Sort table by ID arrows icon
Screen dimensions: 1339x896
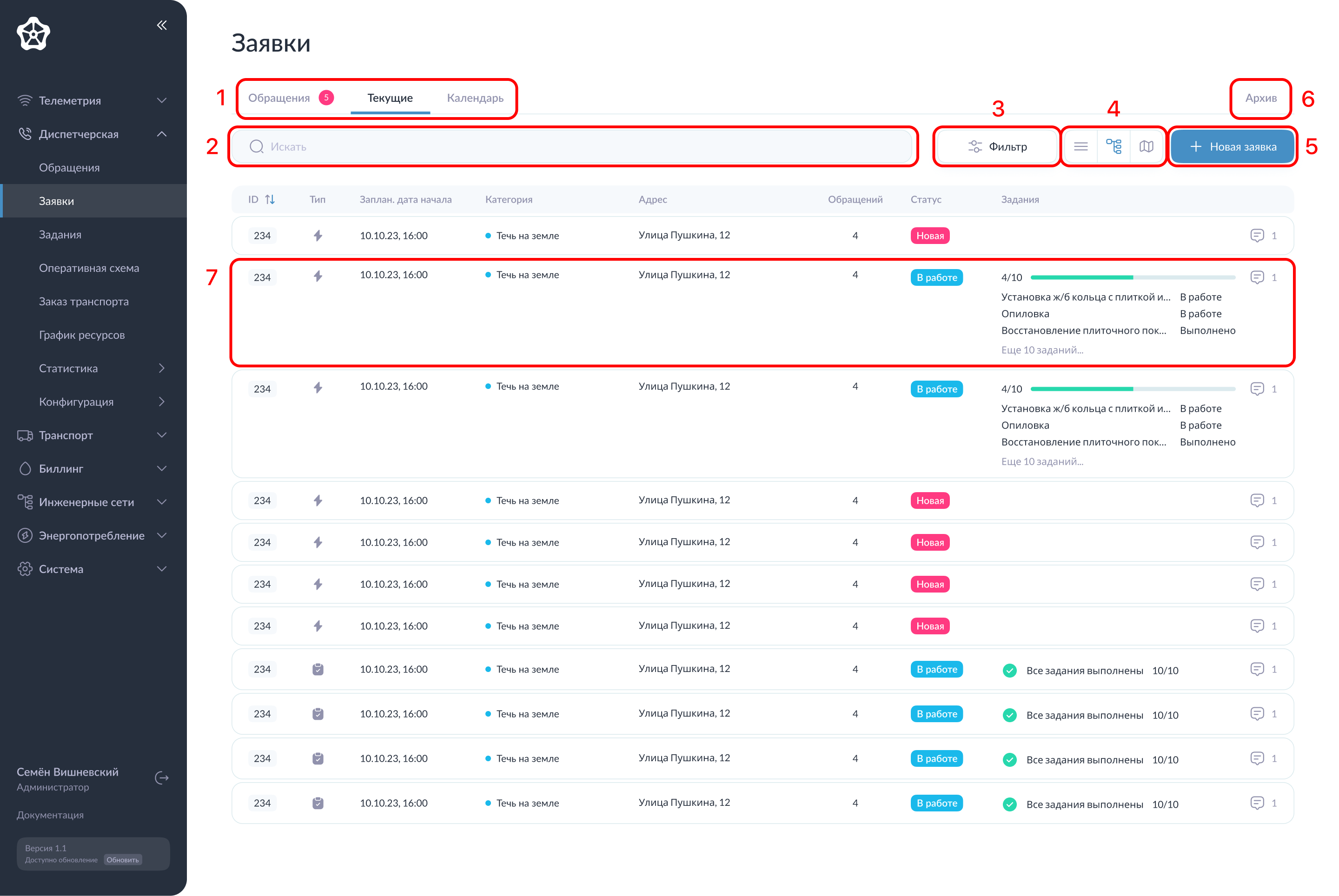pyautogui.click(x=270, y=199)
